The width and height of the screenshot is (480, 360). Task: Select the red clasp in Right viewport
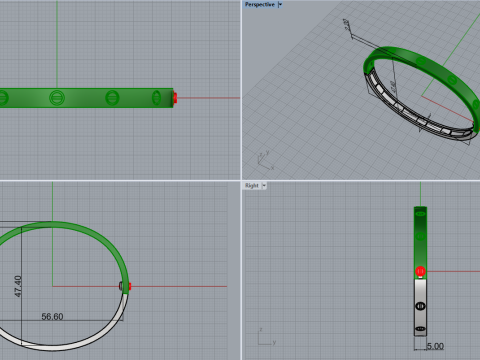pyautogui.click(x=420, y=271)
